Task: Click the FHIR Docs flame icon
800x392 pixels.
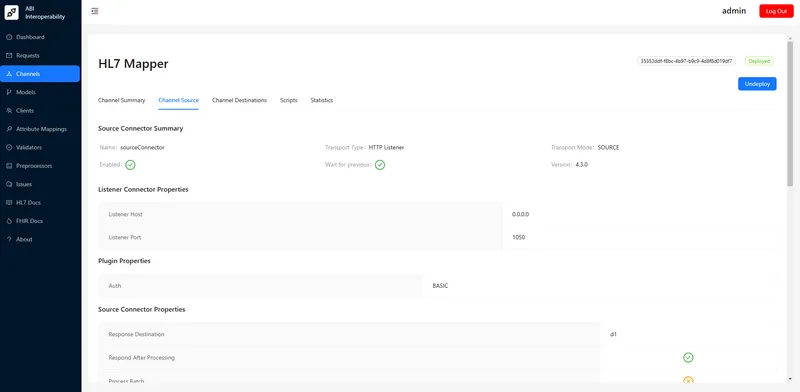Action: coord(9,221)
